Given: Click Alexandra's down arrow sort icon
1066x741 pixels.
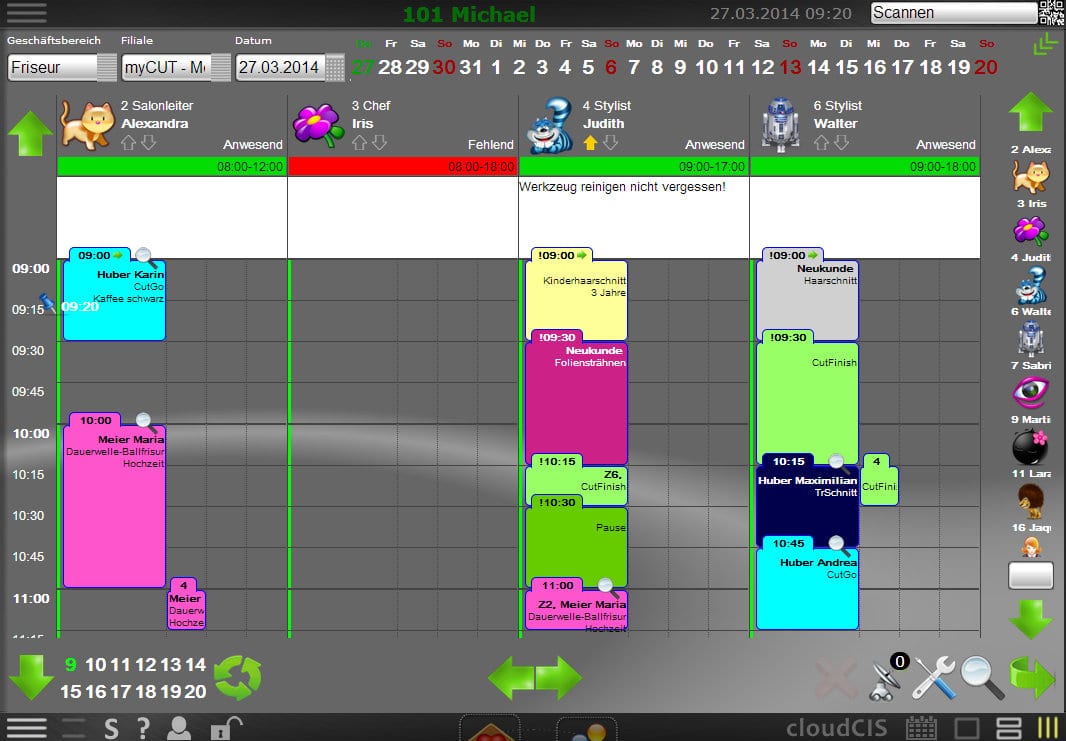Looking at the screenshot, I should (149, 143).
